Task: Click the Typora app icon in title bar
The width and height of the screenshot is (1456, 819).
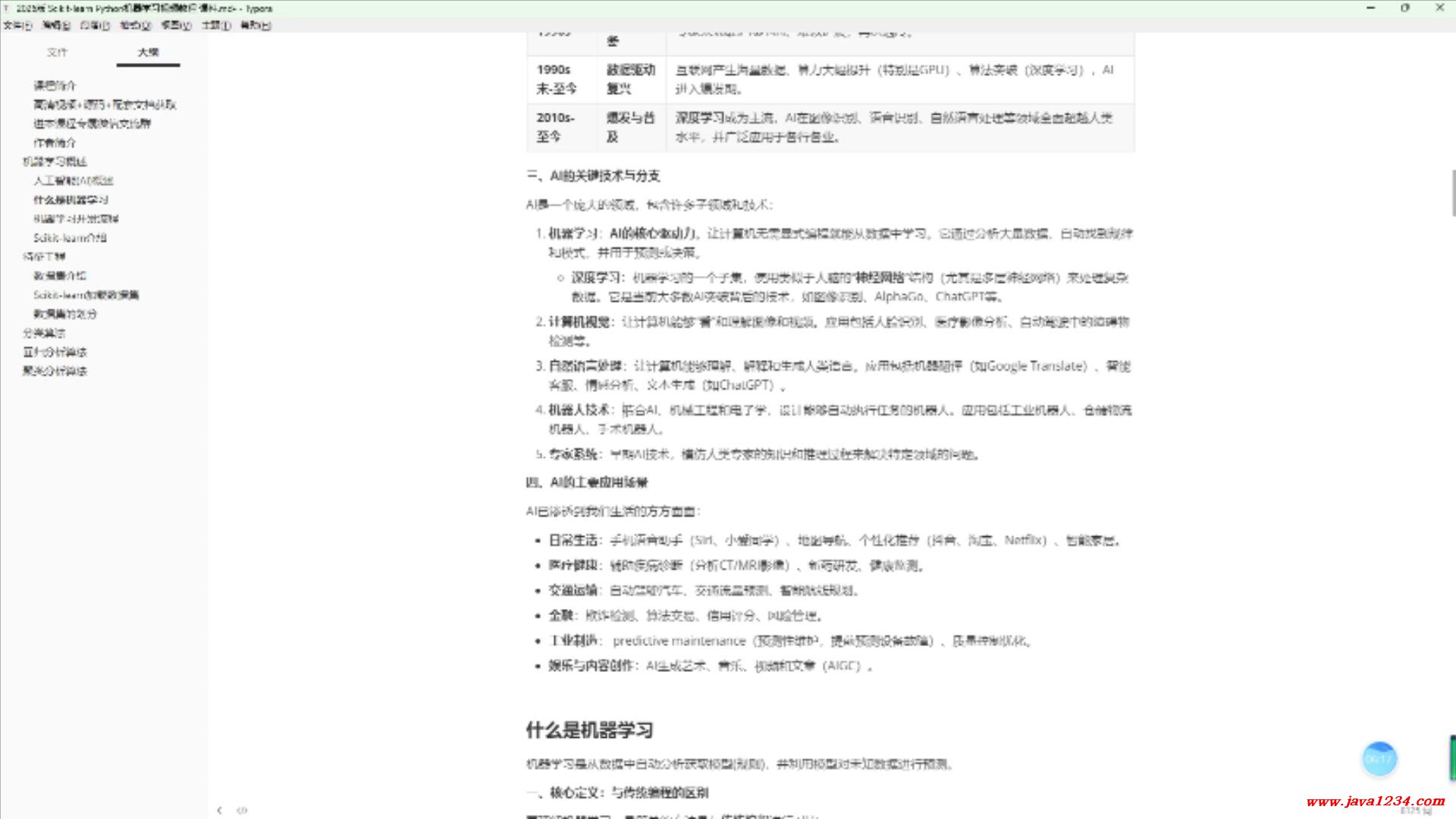Action: [x=7, y=8]
